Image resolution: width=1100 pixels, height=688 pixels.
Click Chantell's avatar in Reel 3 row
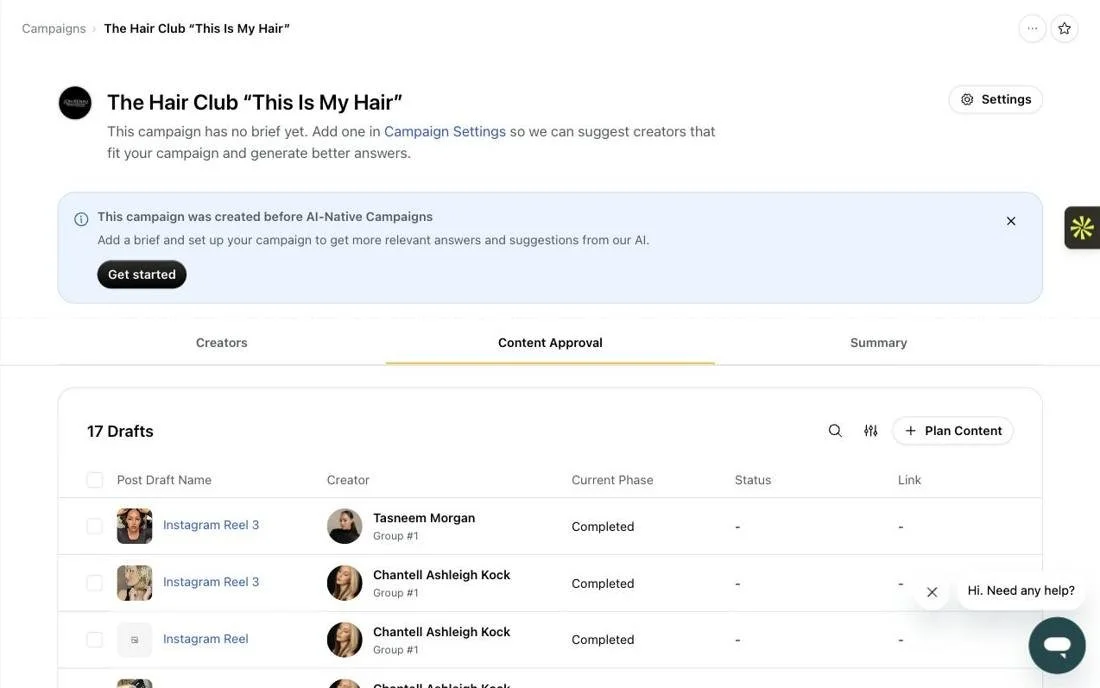[x=344, y=583]
